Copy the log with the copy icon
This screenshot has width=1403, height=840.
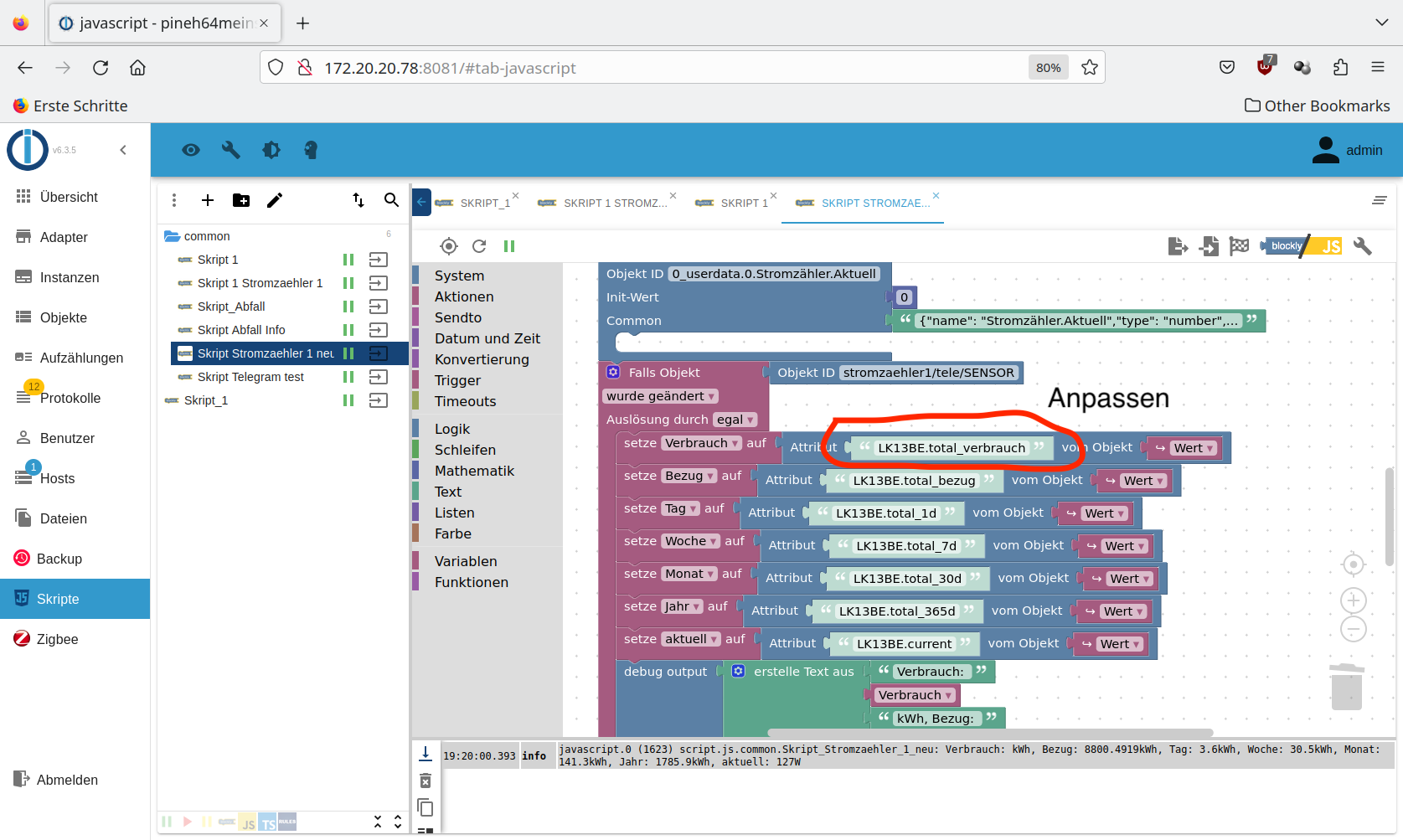coord(426,807)
